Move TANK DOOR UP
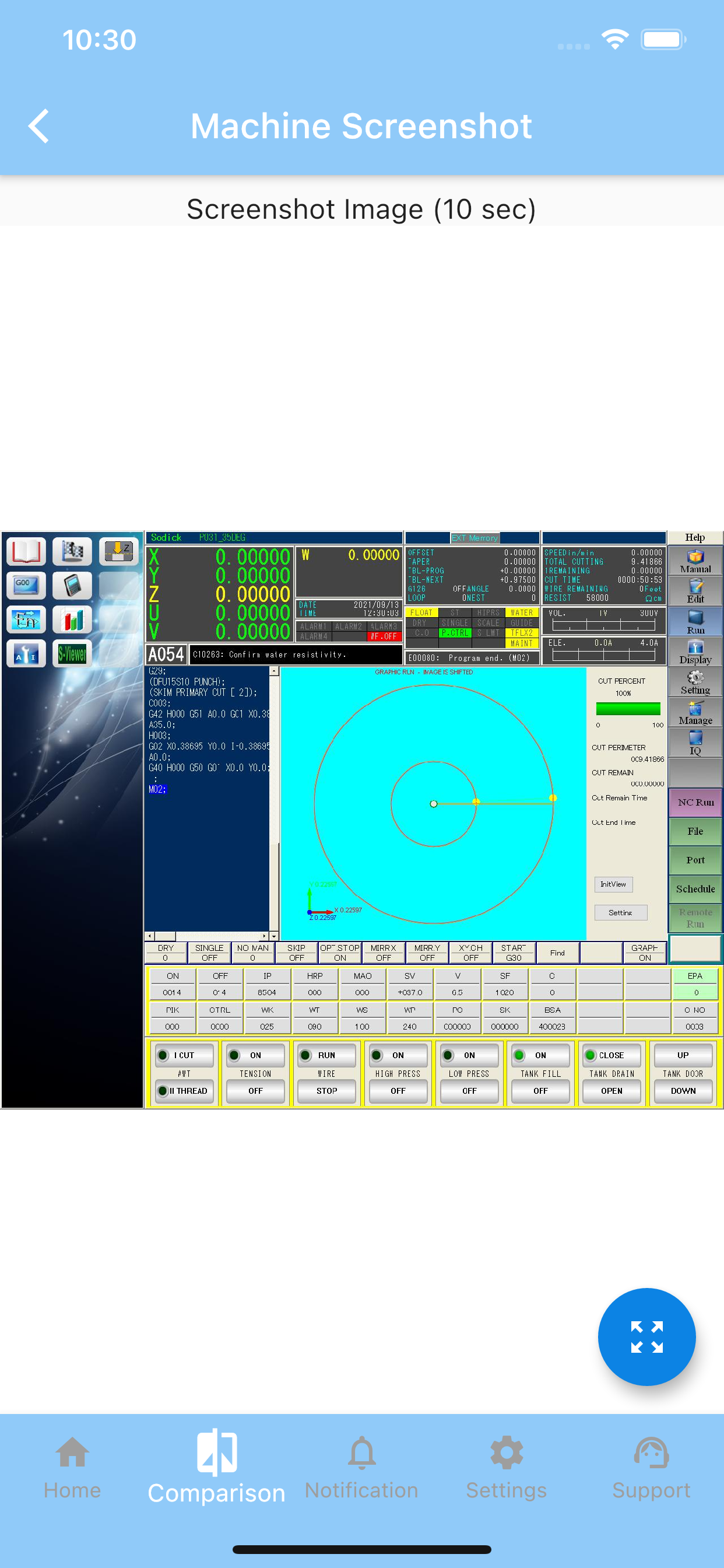The image size is (724, 1568). (x=683, y=1055)
